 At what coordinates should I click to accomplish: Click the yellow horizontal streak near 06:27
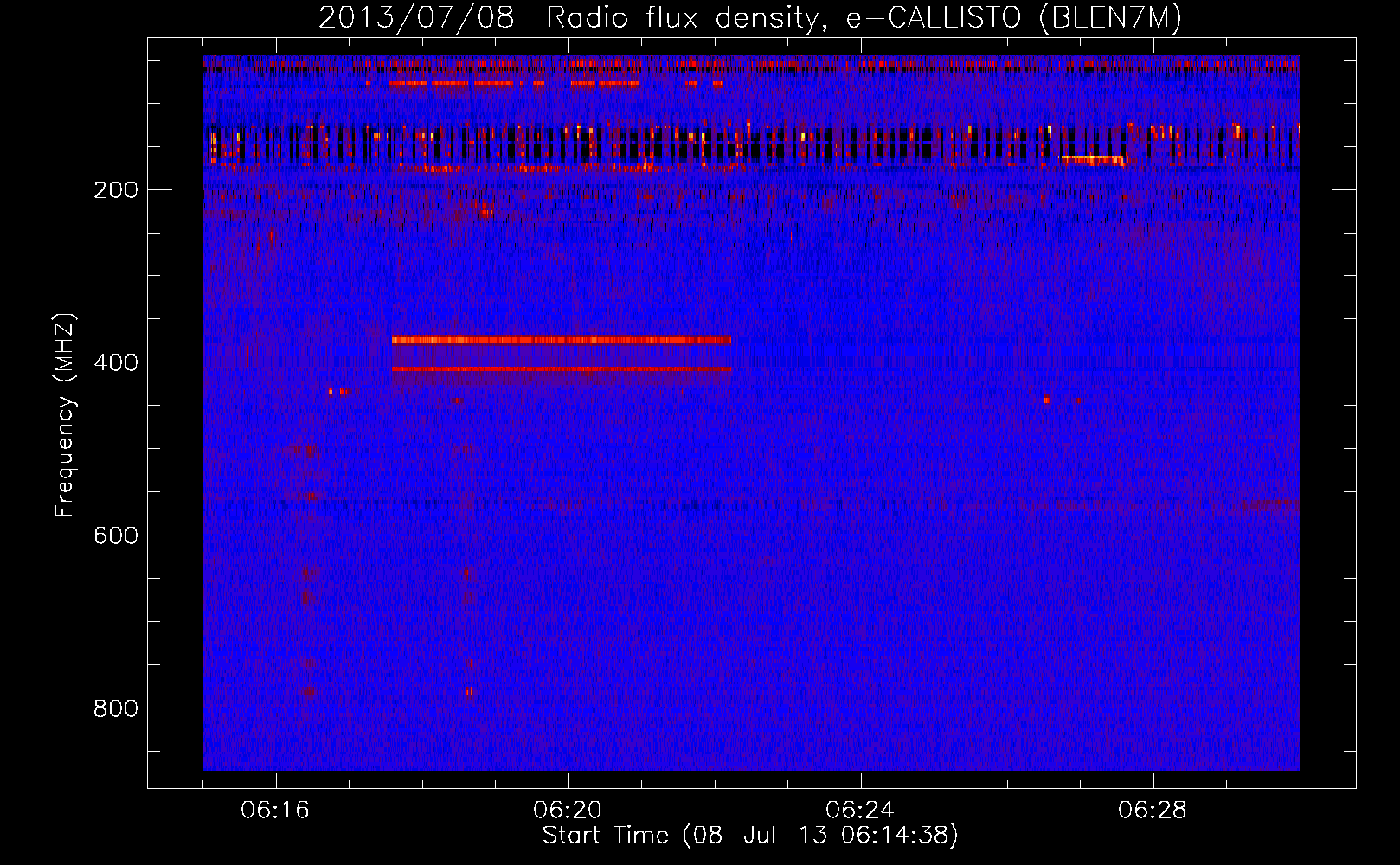[1093, 159]
